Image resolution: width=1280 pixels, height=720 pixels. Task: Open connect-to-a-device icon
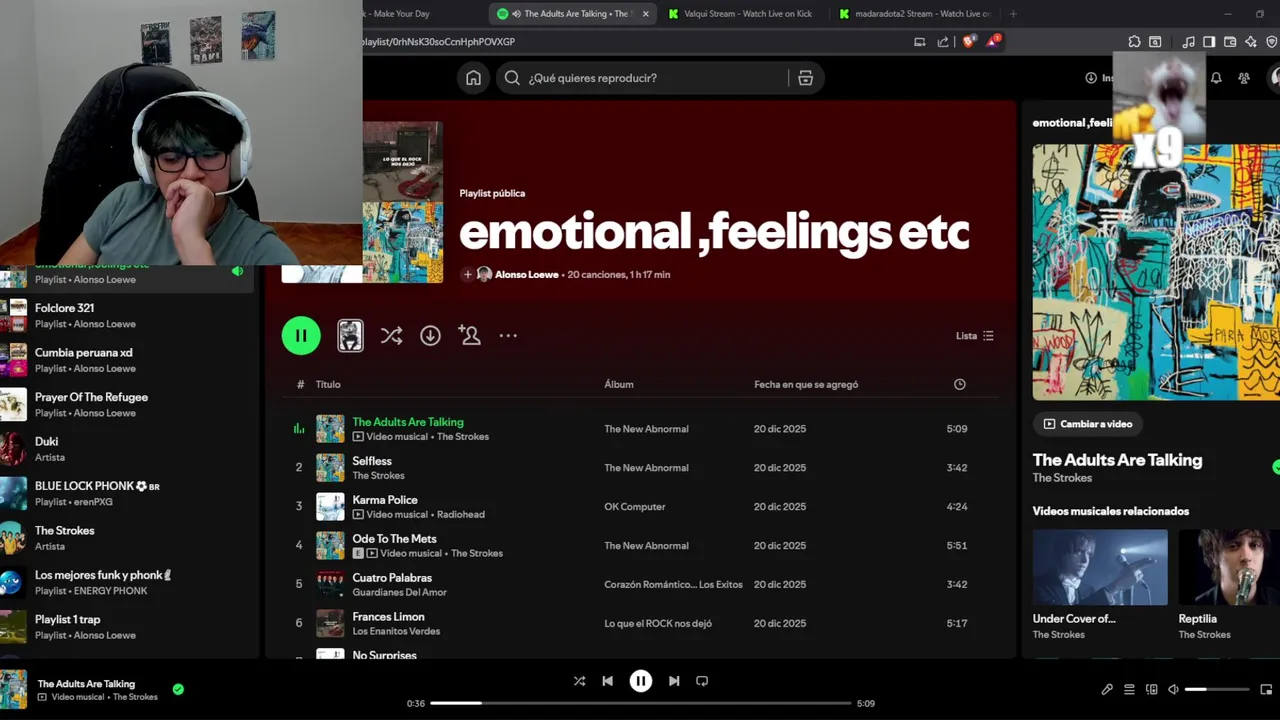[1151, 690]
